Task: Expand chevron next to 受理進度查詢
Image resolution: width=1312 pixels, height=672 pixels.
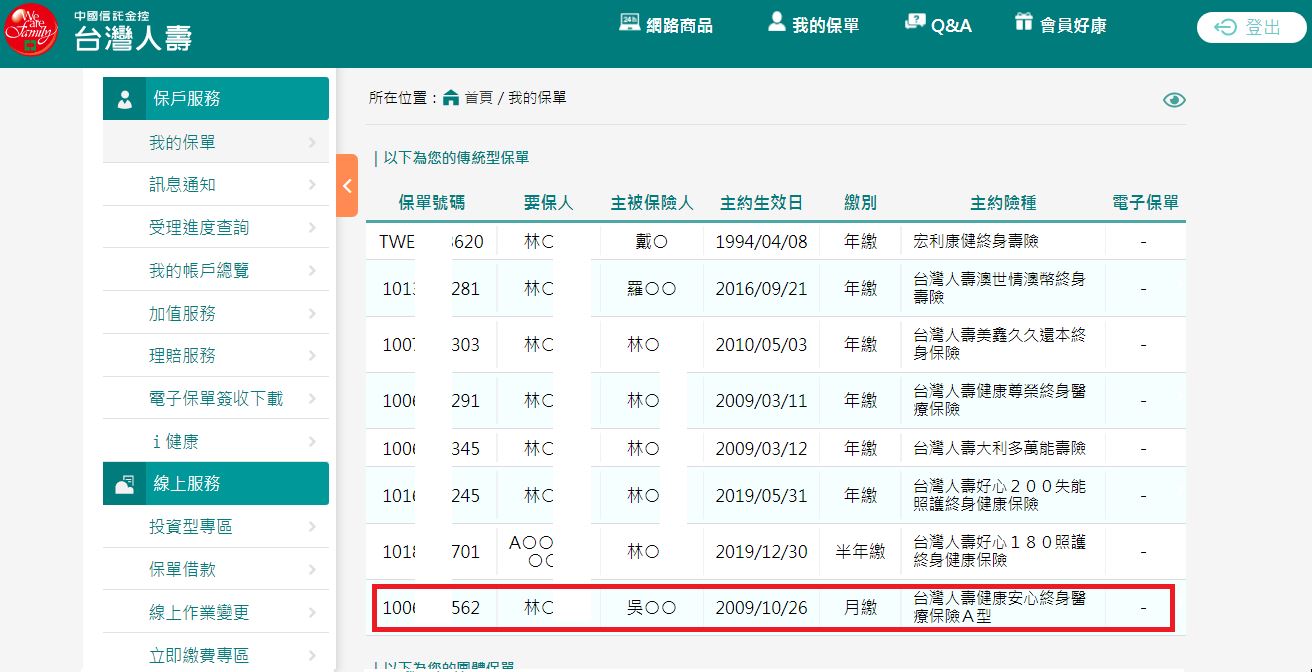Action: point(312,228)
